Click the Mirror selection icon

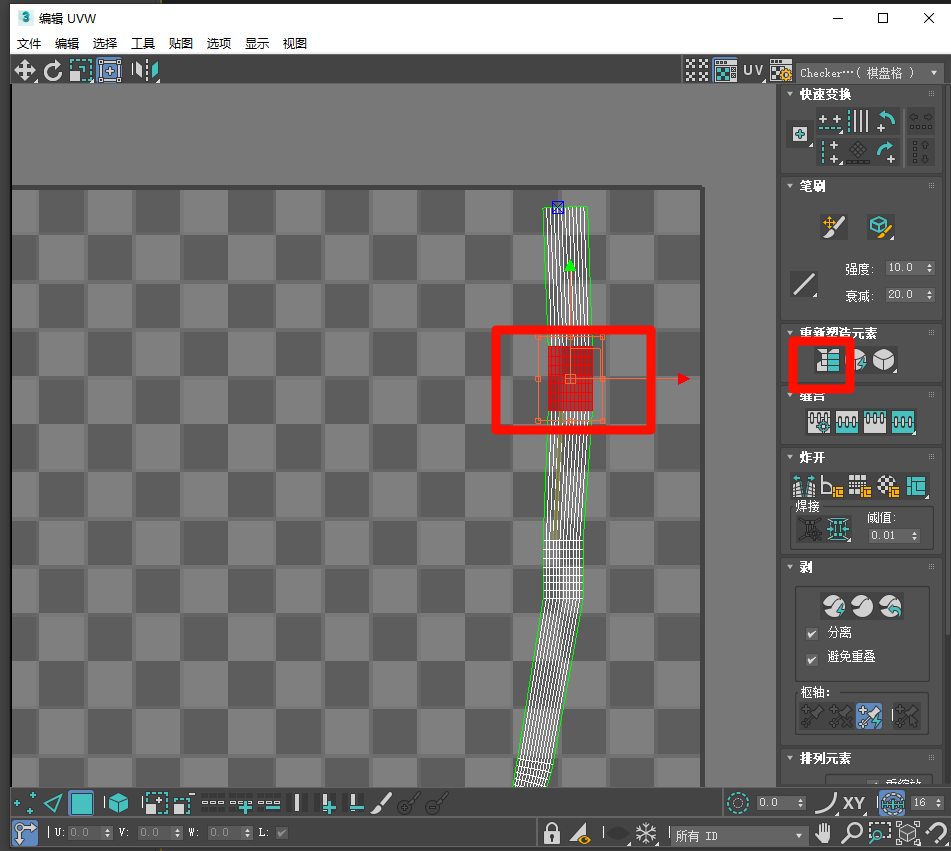tap(145, 70)
